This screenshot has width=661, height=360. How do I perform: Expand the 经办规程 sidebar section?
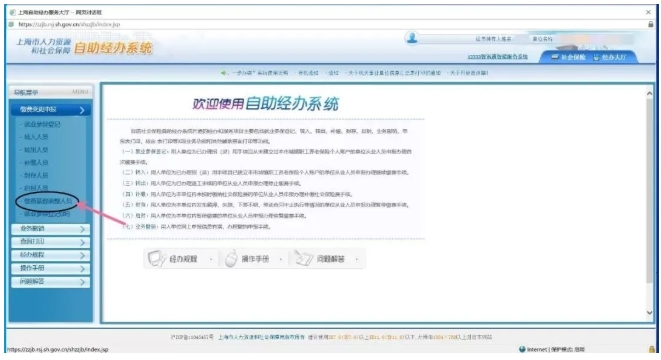click(50, 255)
